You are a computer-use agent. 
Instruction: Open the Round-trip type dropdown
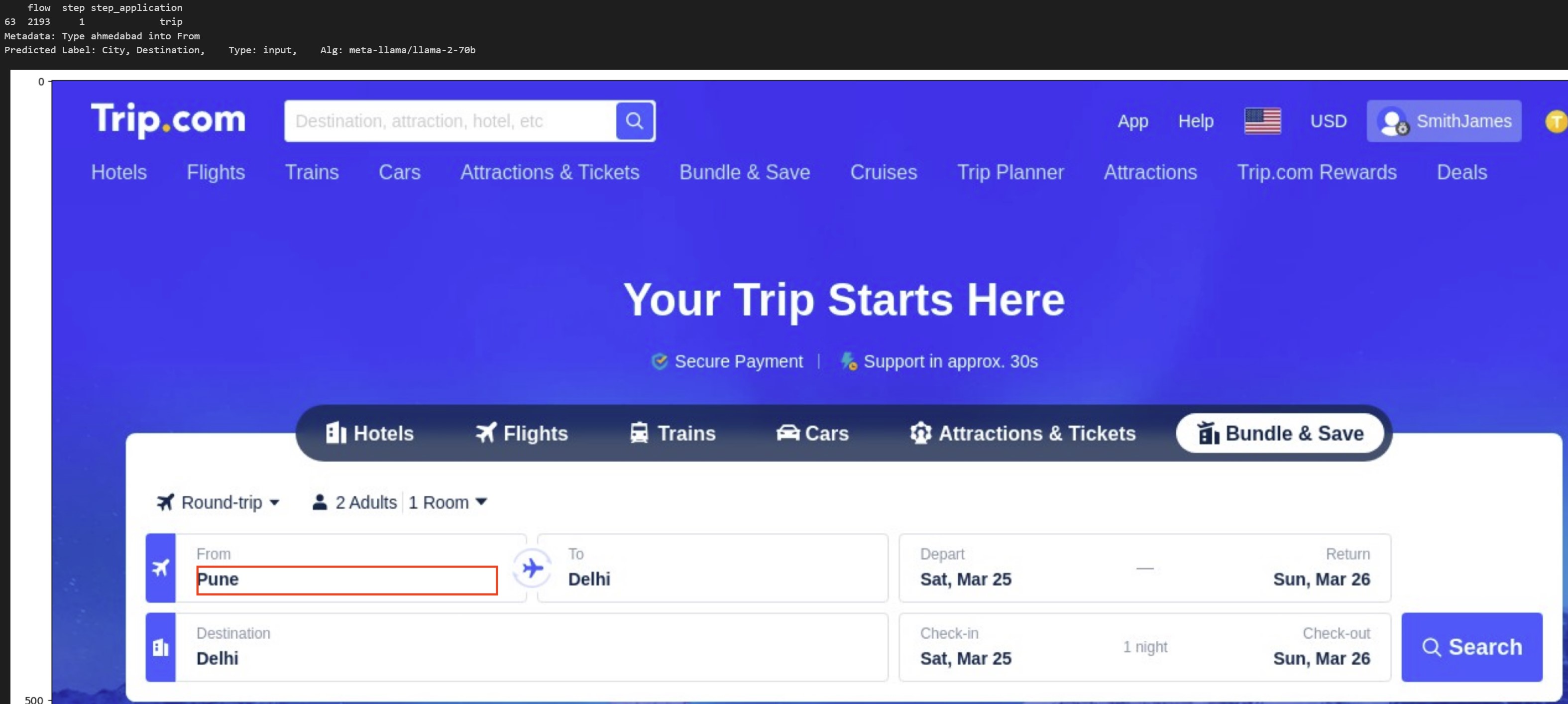tap(219, 502)
